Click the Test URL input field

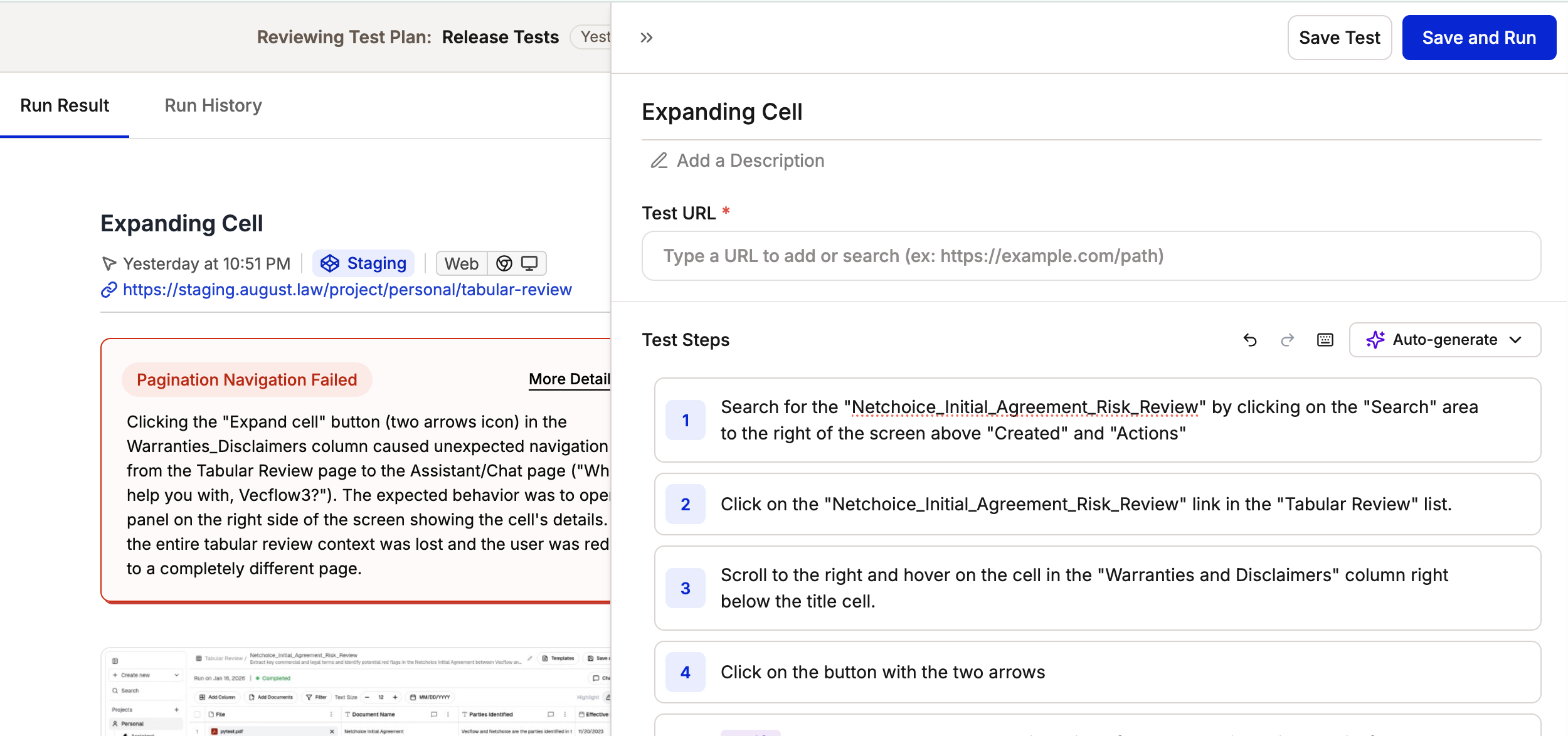1090,256
